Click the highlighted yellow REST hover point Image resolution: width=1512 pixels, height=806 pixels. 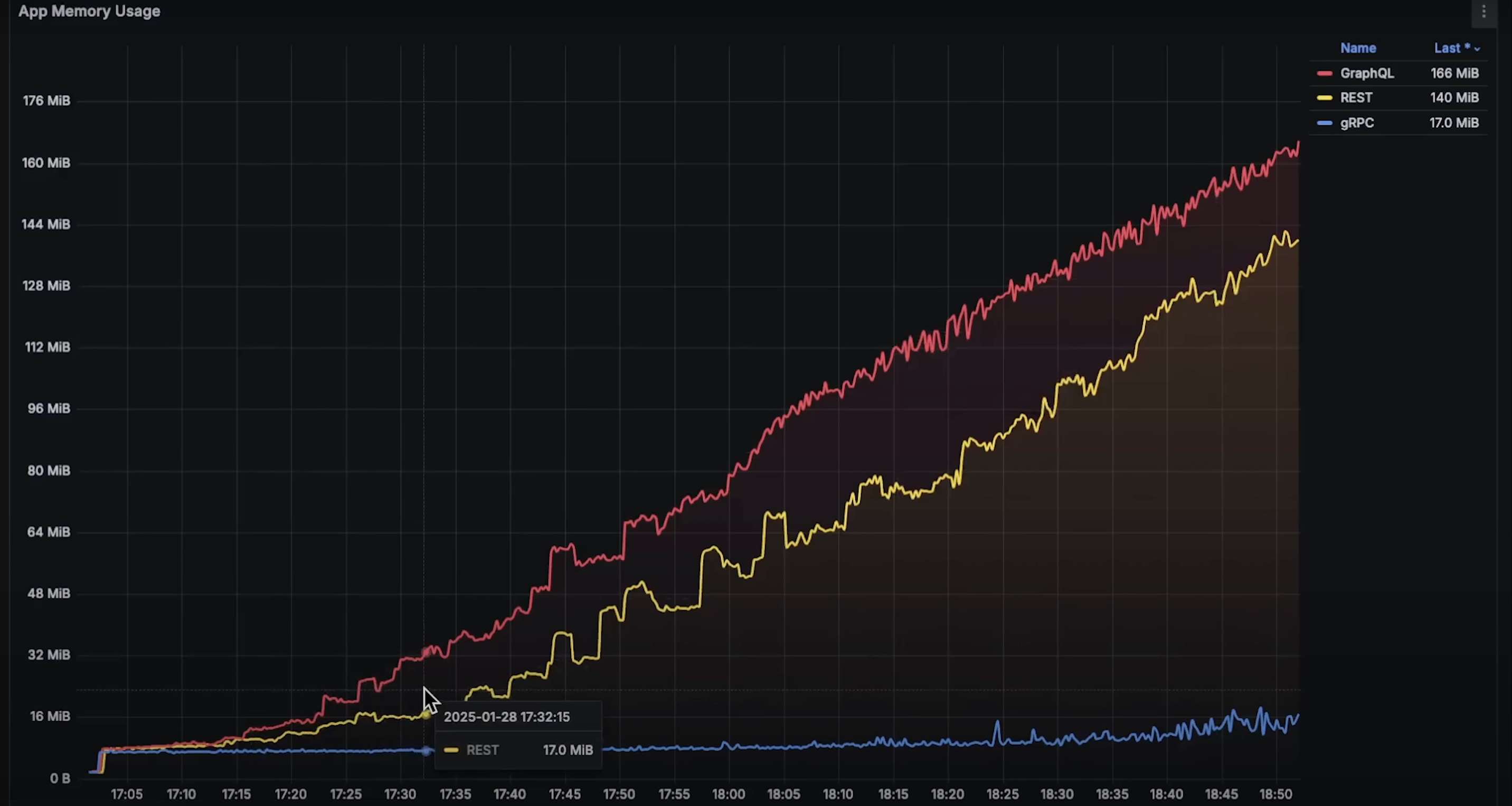click(x=426, y=715)
